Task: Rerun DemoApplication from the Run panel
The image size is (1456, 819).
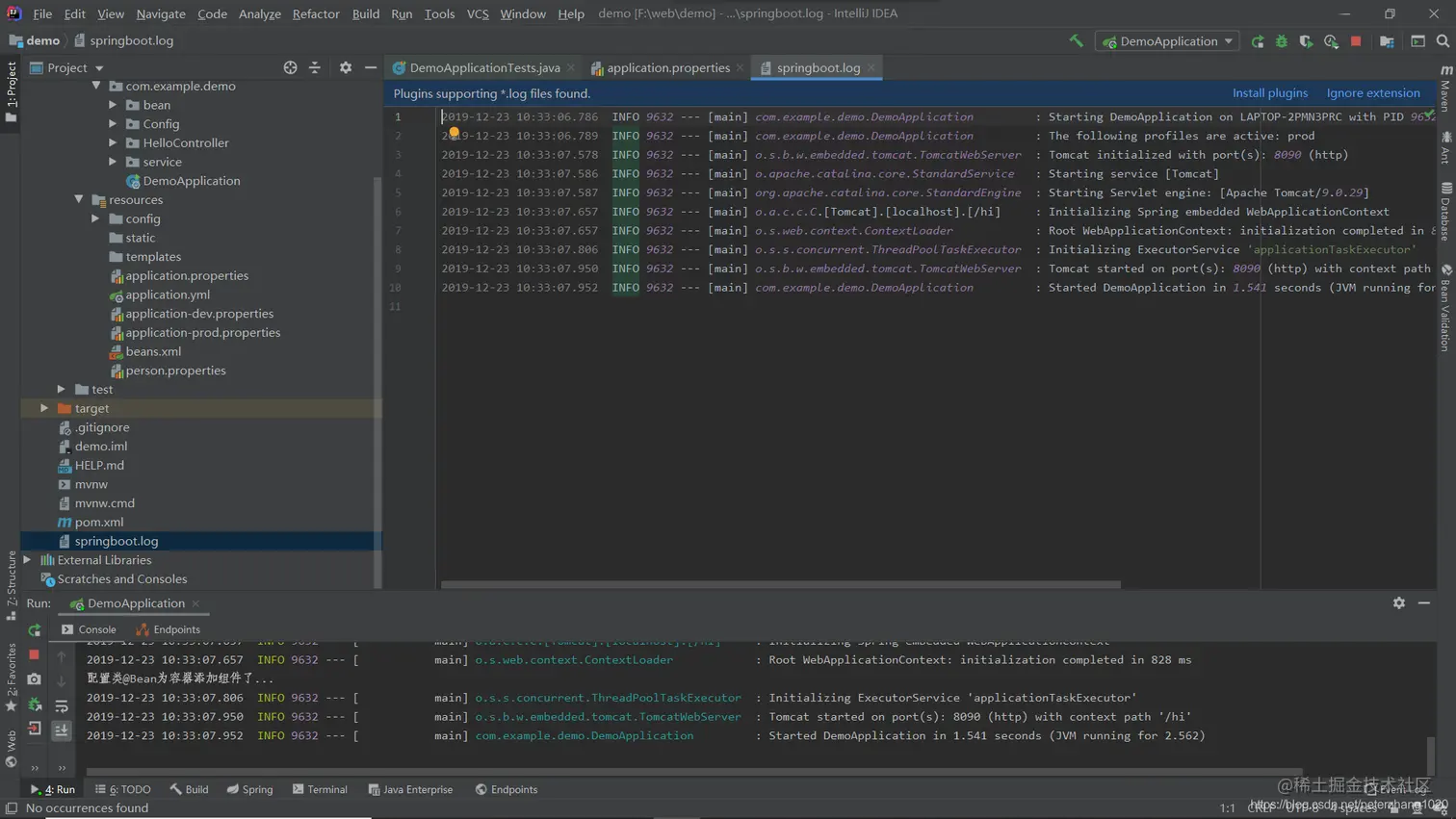Action: (x=35, y=630)
